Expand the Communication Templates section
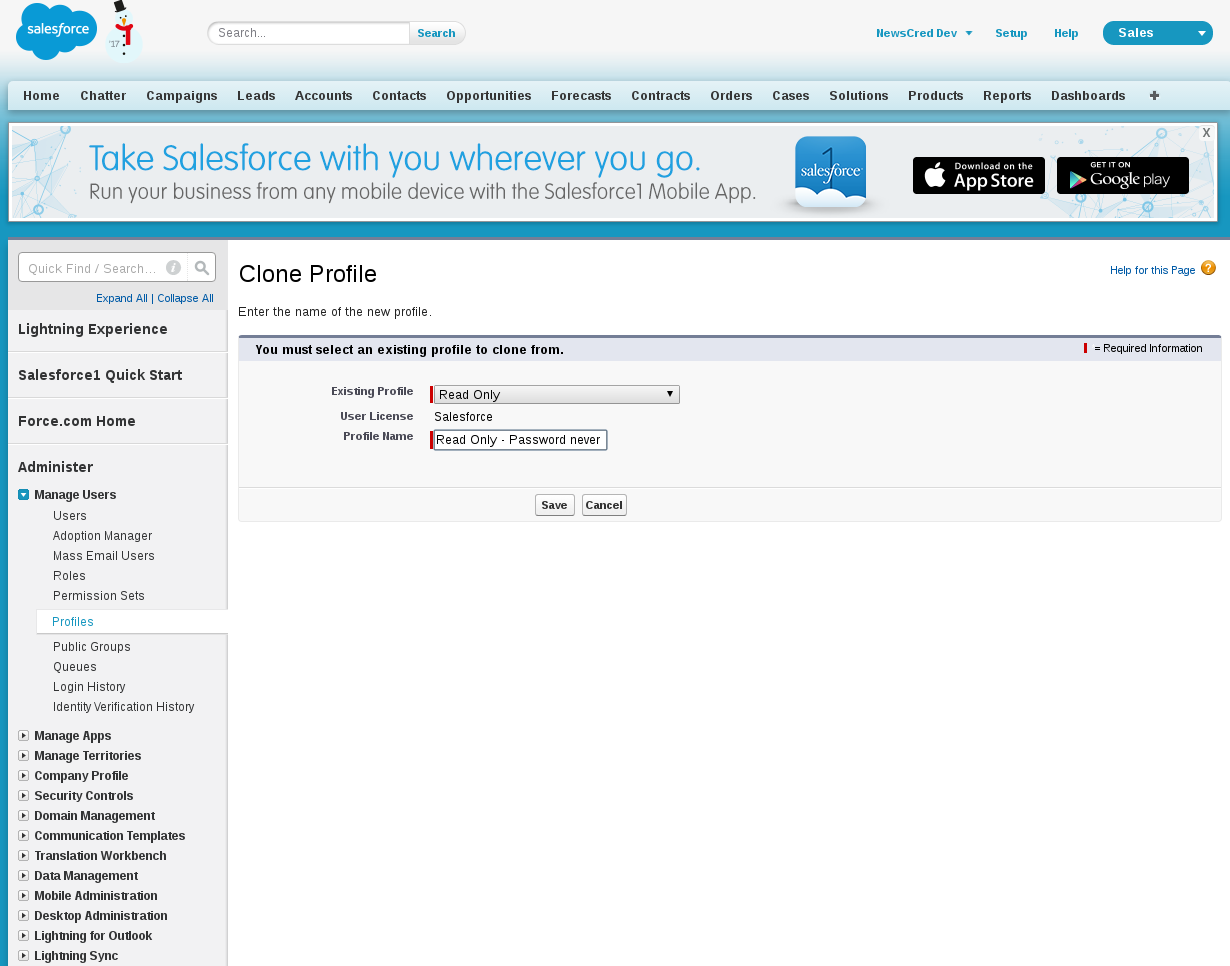The height and width of the screenshot is (966, 1230). [23, 836]
